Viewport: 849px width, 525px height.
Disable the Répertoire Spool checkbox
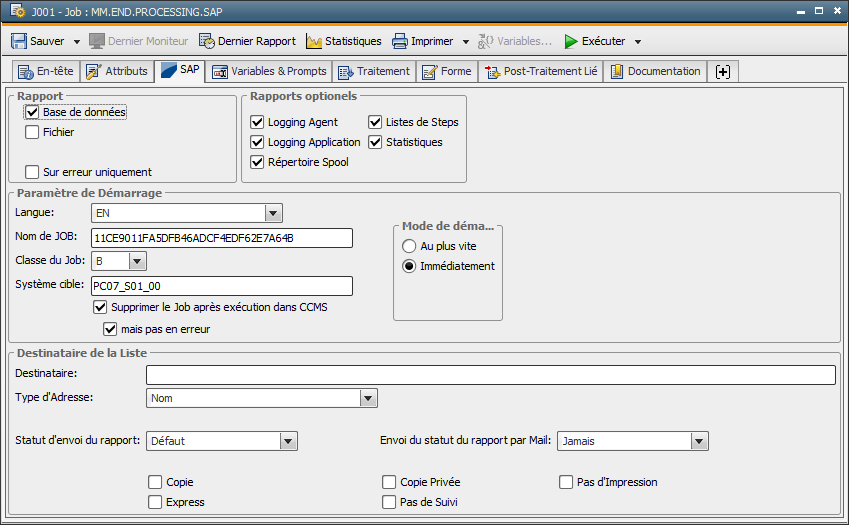tap(257, 162)
